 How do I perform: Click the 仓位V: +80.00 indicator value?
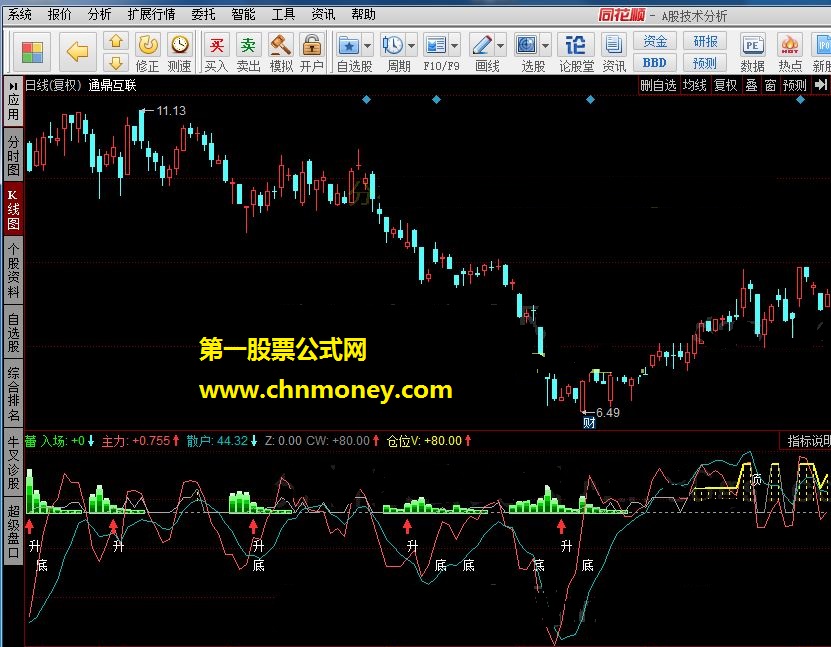click(429, 441)
